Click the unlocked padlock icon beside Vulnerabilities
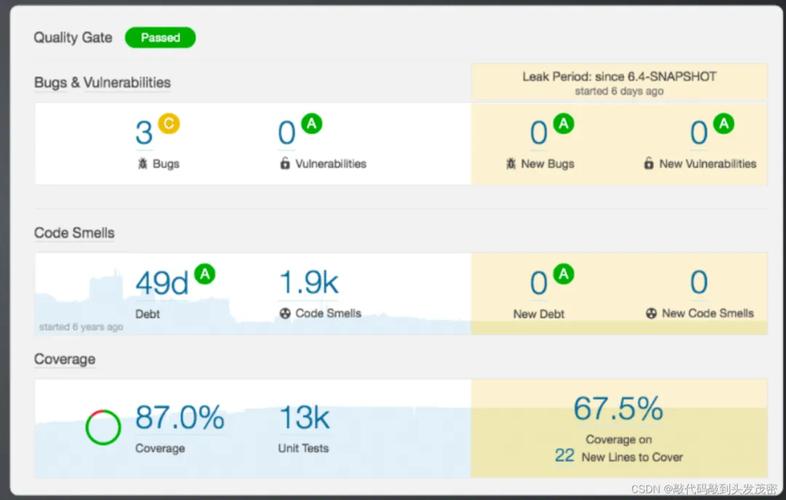Image resolution: width=786 pixels, height=500 pixels. (285, 164)
